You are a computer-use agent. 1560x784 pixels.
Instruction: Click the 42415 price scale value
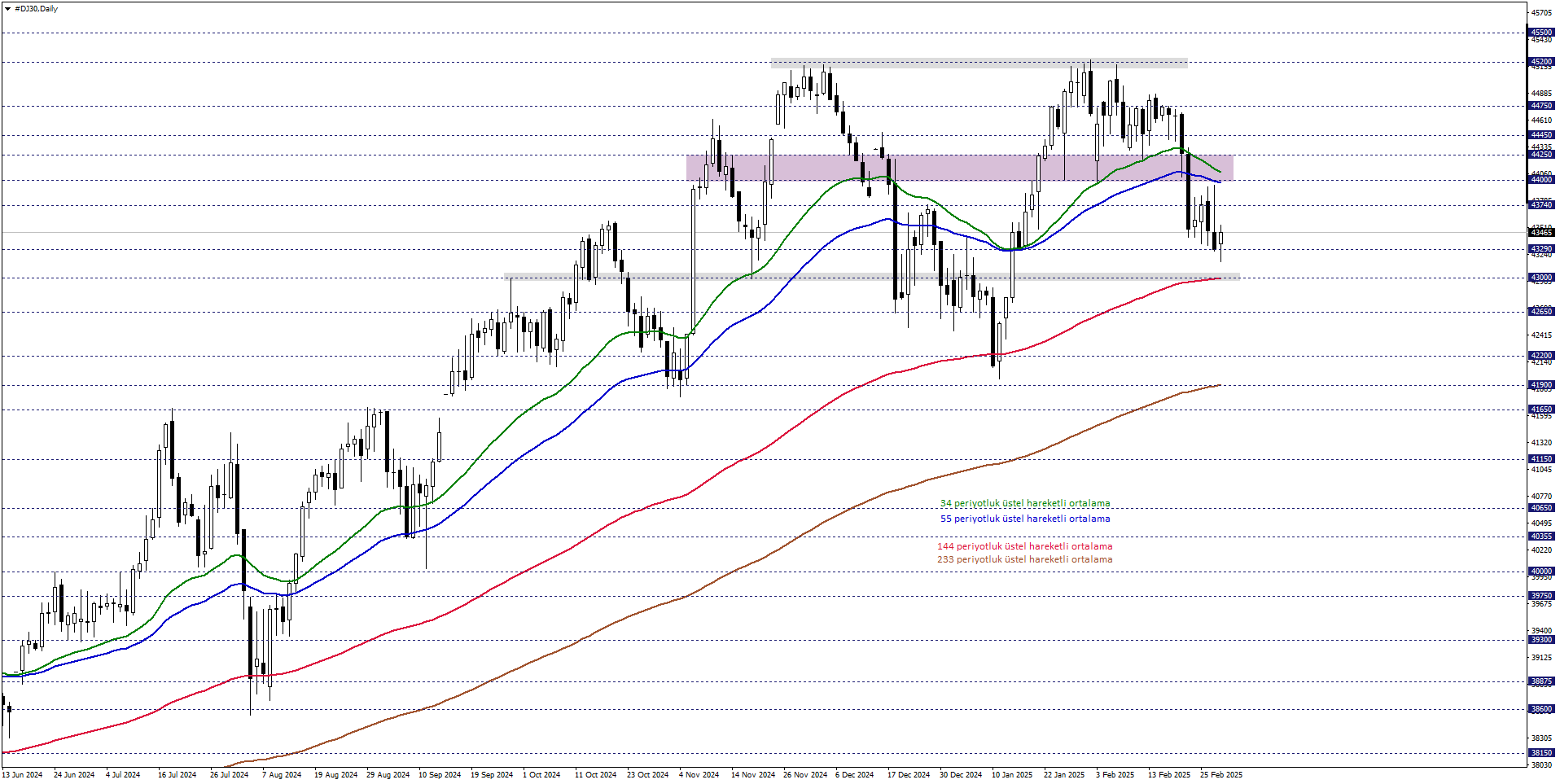tap(1541, 335)
